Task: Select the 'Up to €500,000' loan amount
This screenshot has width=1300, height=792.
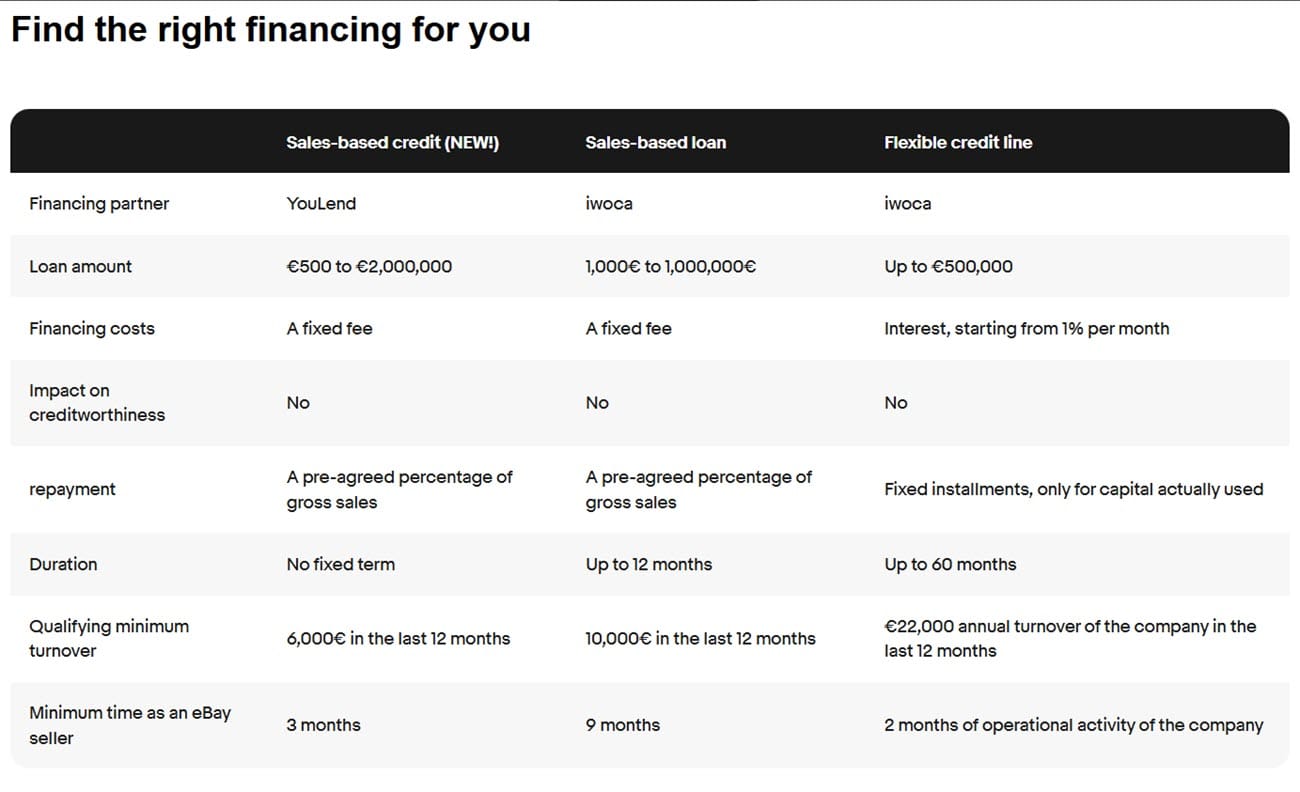Action: coord(948,267)
